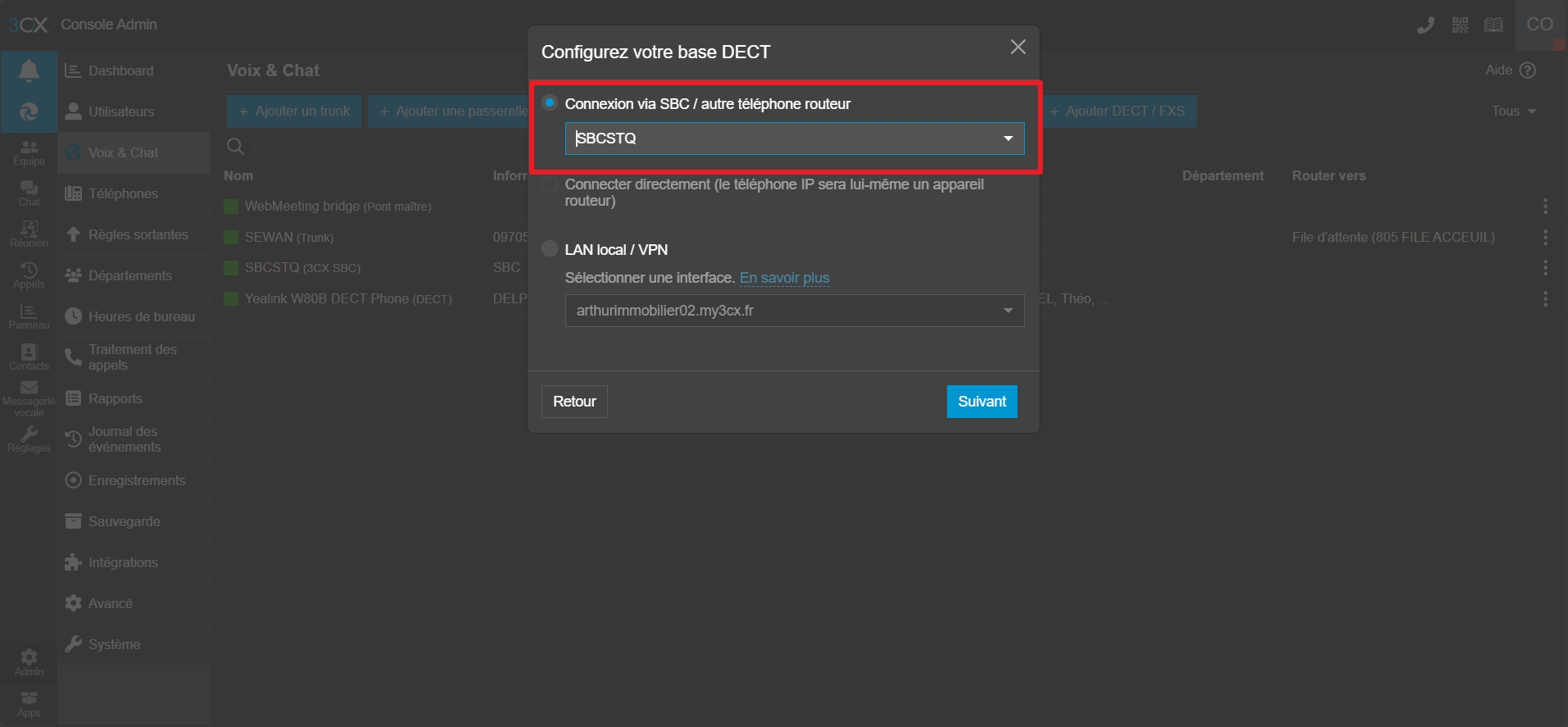Follow the En savoir plus link
Viewport: 1568px width, 727px height.
[x=785, y=278]
